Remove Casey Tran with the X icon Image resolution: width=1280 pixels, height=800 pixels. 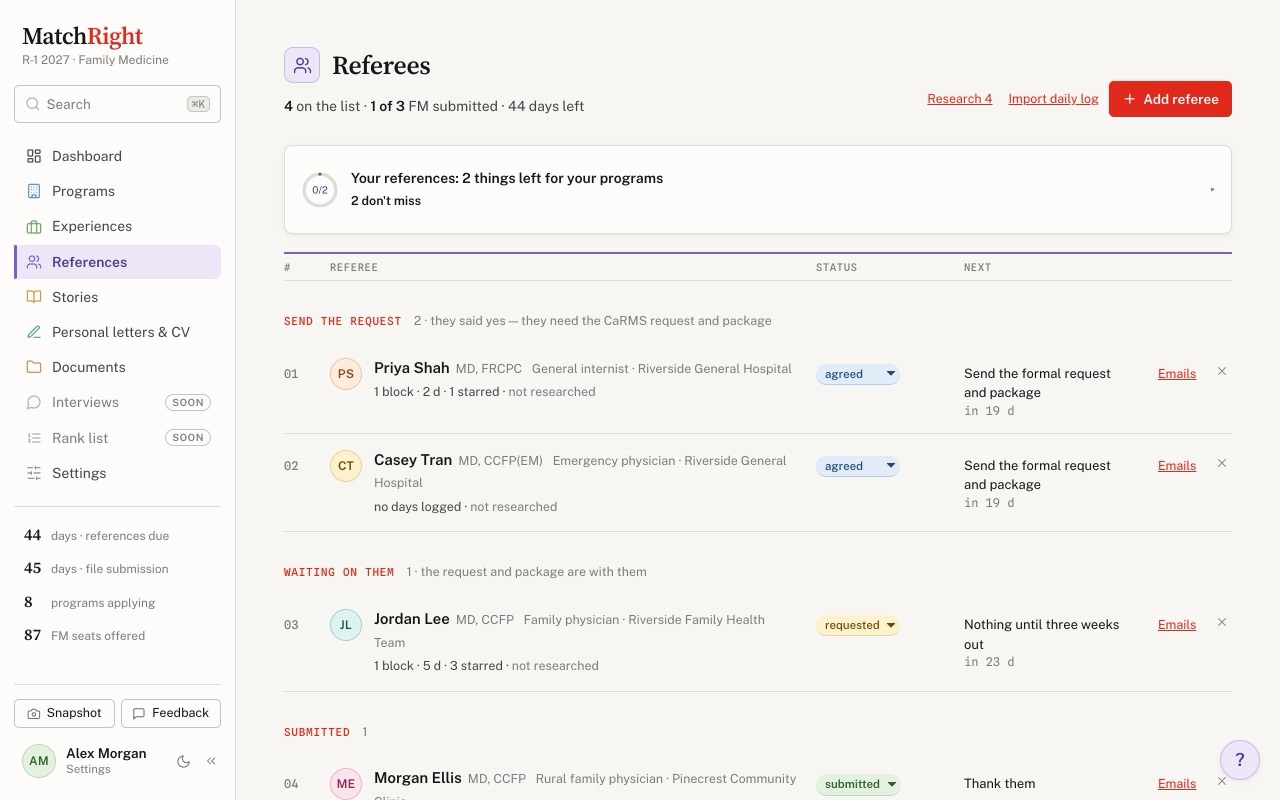[1222, 463]
